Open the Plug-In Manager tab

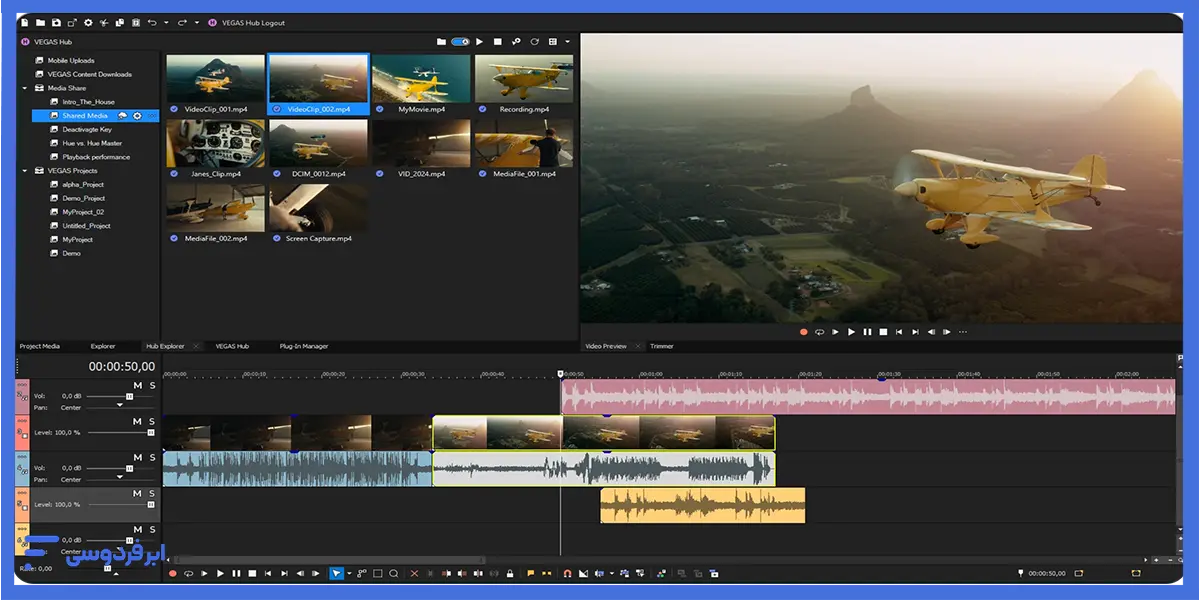click(304, 346)
